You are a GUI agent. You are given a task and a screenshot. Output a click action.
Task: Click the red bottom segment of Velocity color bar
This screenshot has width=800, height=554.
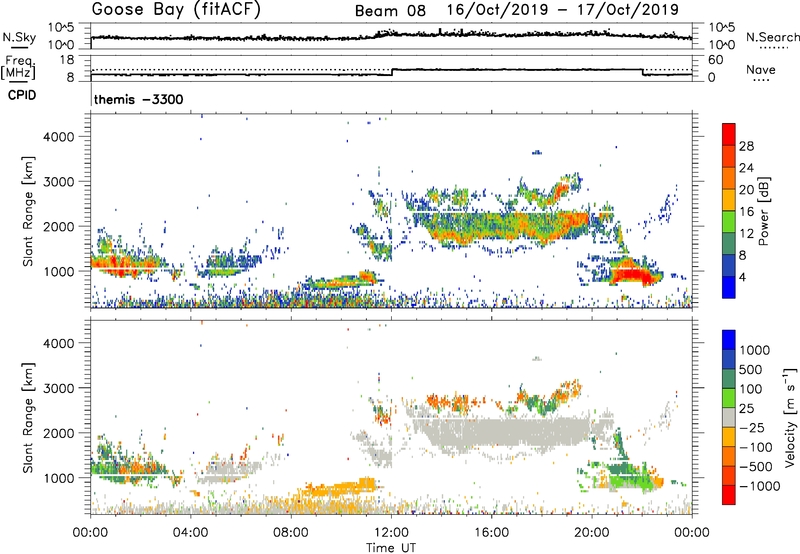tap(729, 495)
